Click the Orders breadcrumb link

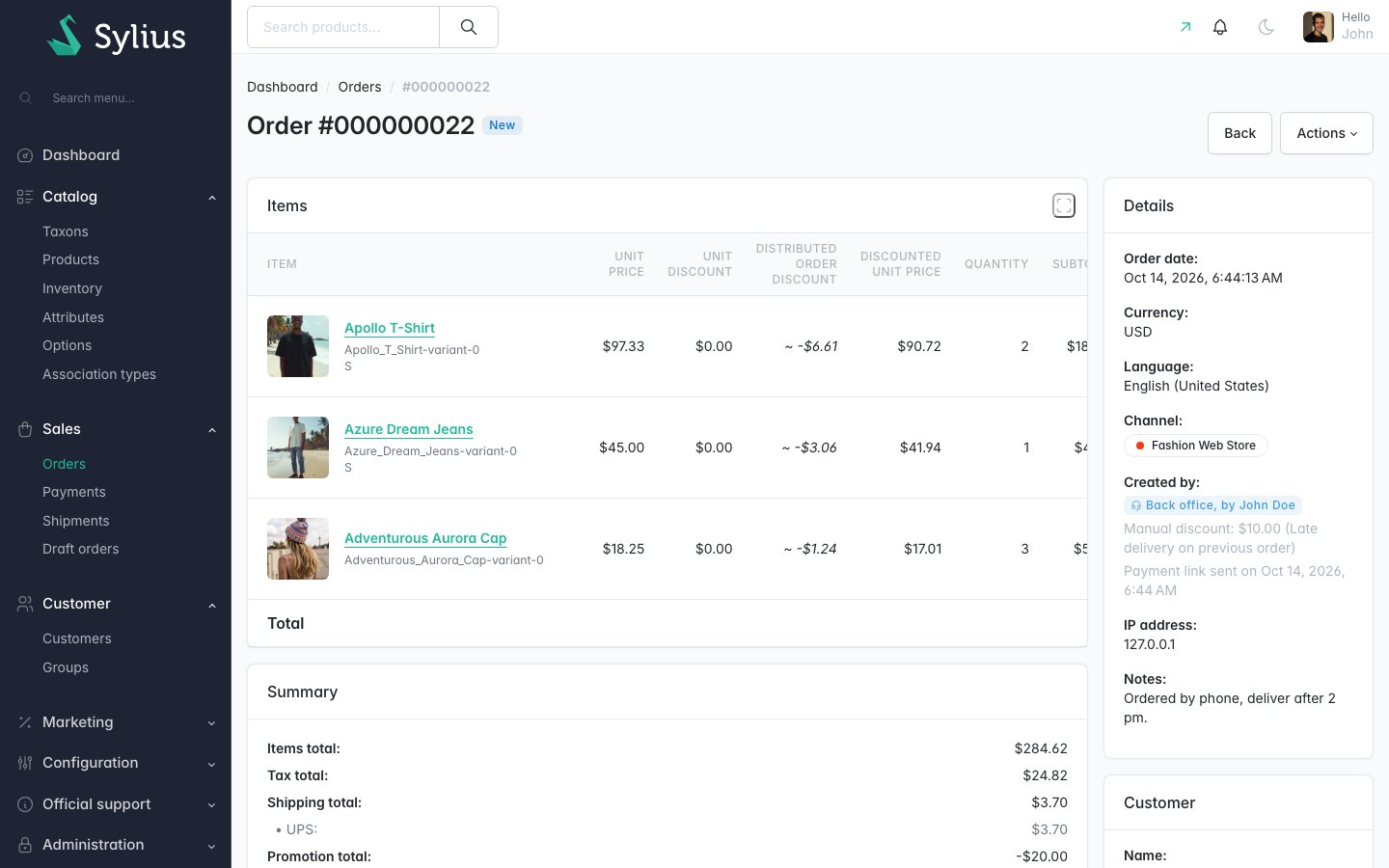[360, 87]
